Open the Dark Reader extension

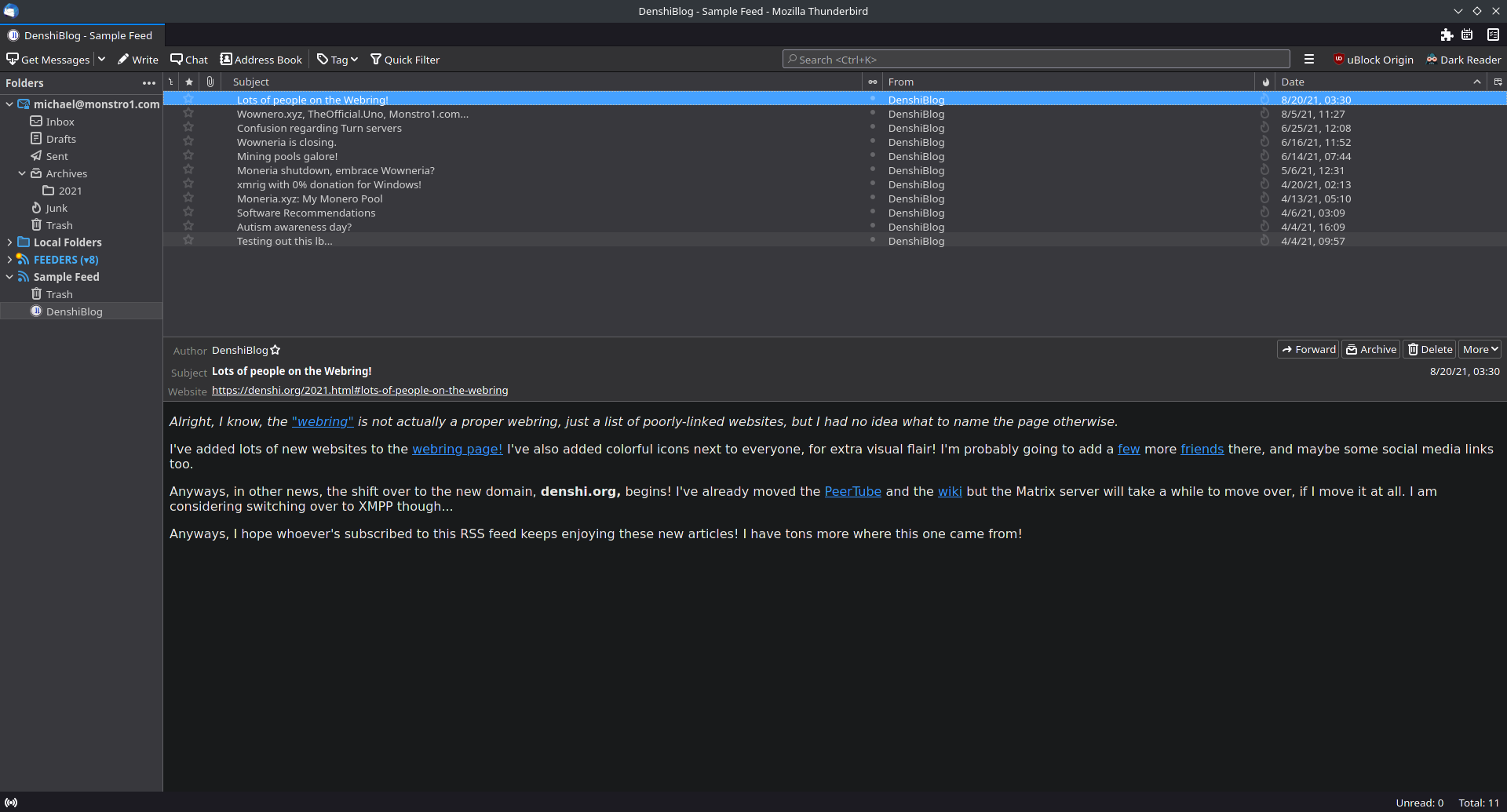click(x=1464, y=60)
